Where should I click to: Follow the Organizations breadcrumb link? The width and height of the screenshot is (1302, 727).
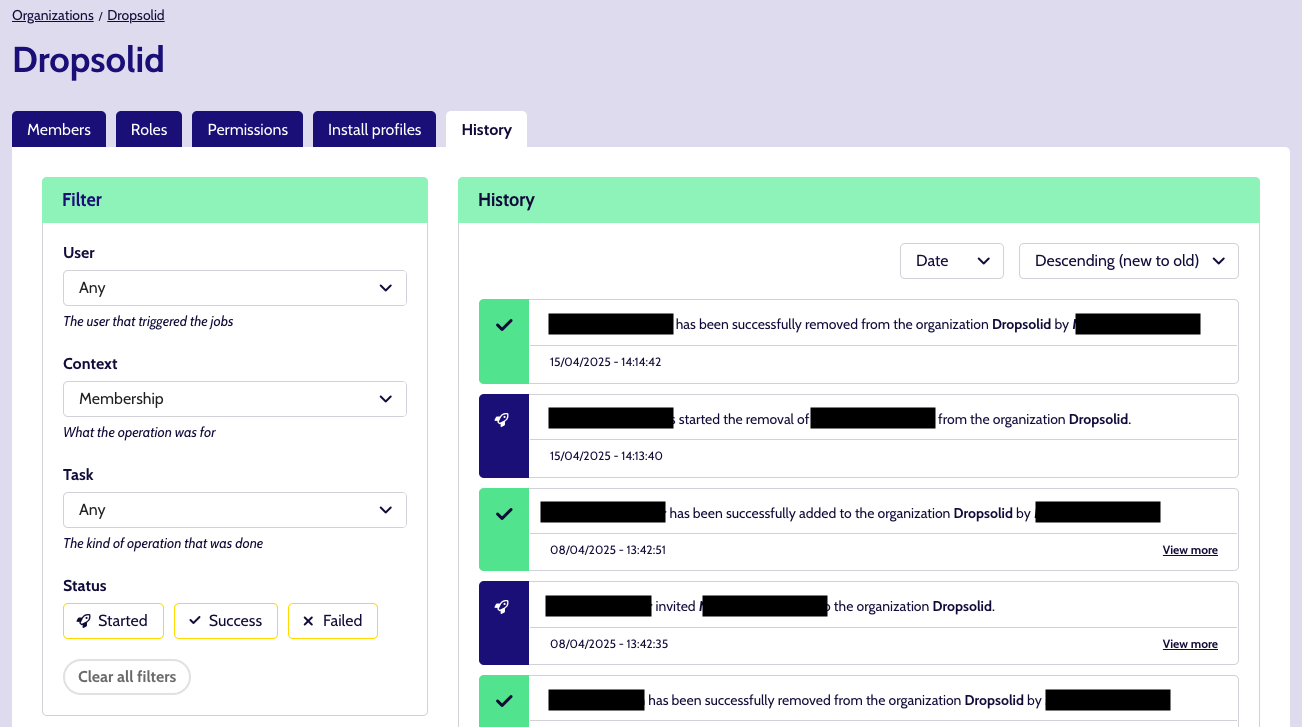[53, 16]
